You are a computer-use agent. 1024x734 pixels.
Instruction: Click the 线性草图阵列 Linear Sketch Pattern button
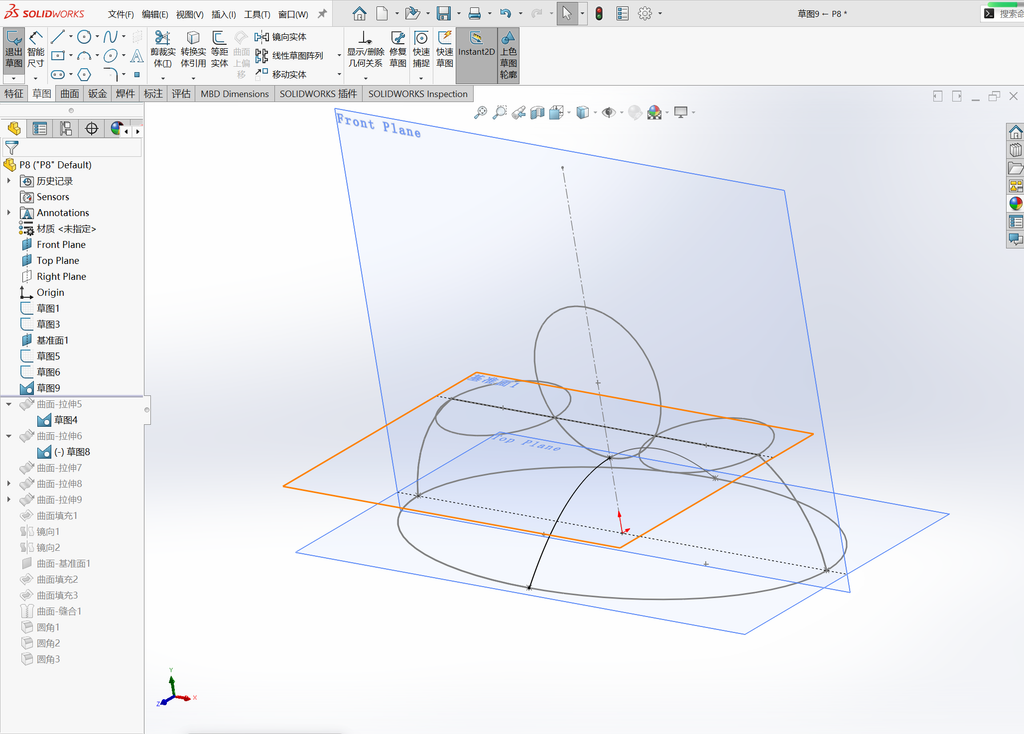tap(289, 56)
